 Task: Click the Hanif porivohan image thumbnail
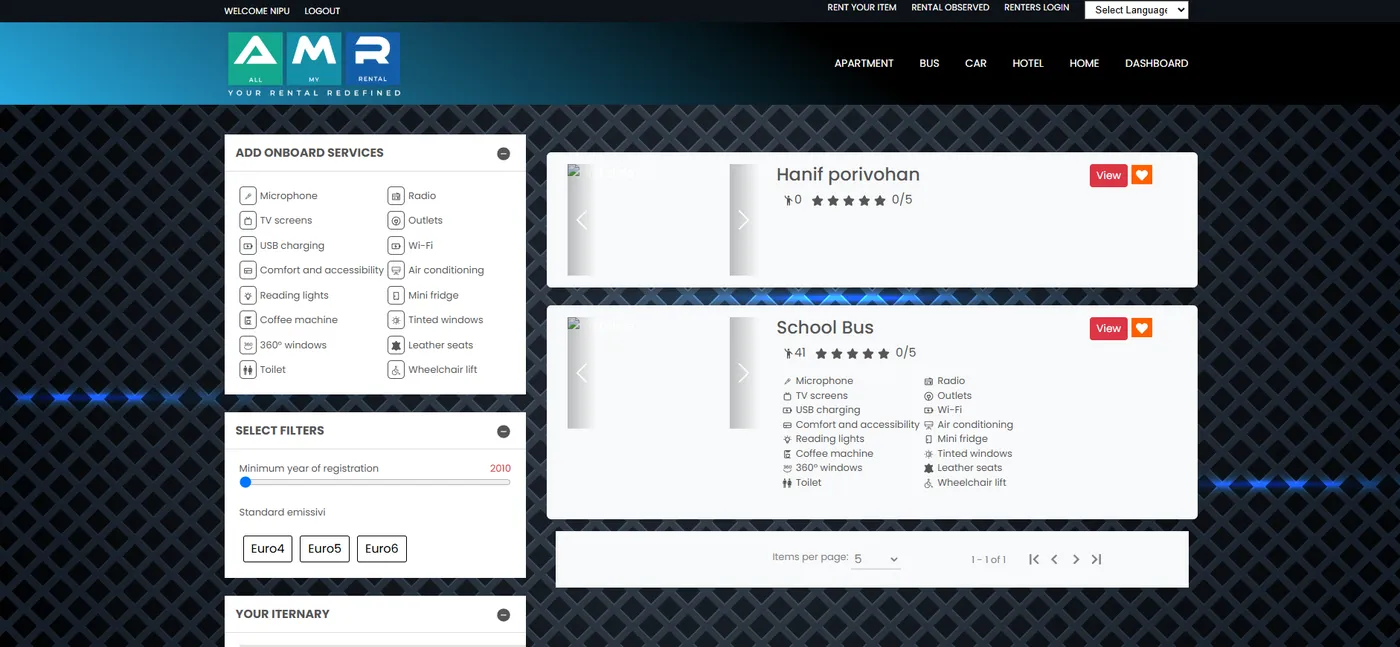662,220
